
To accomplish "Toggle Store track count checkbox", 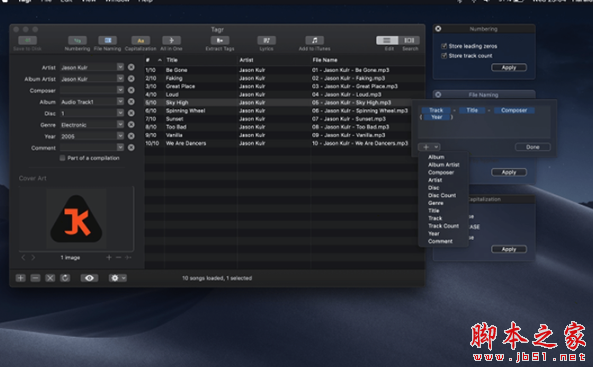I will (444, 56).
